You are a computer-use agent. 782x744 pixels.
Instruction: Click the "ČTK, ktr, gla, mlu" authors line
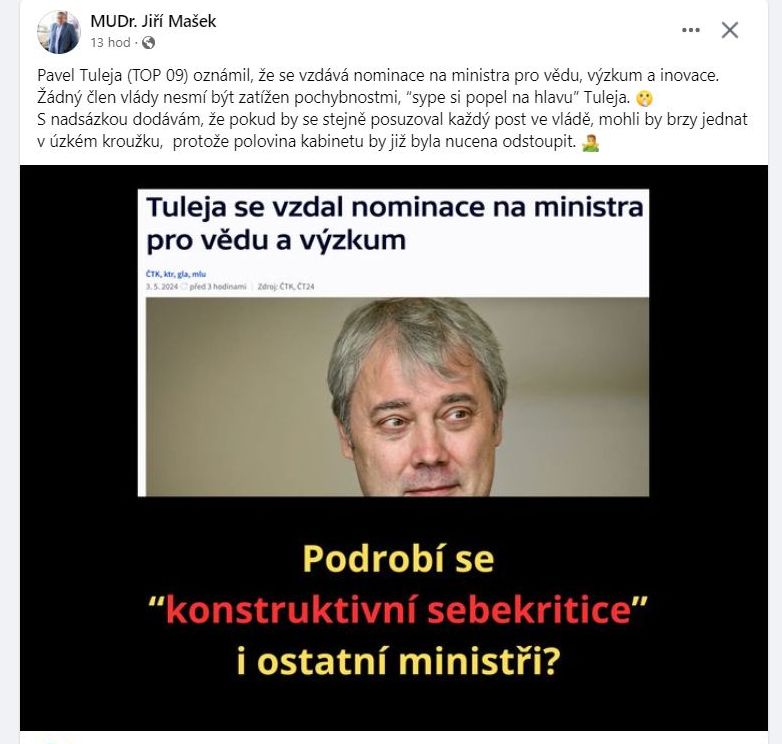pos(176,274)
